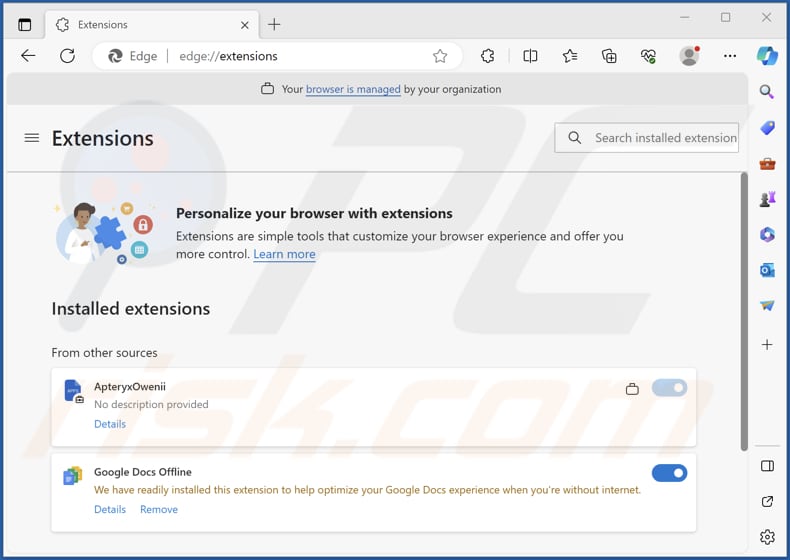Click the 'From other sources' label
Image resolution: width=790 pixels, height=560 pixels.
click(x=104, y=353)
